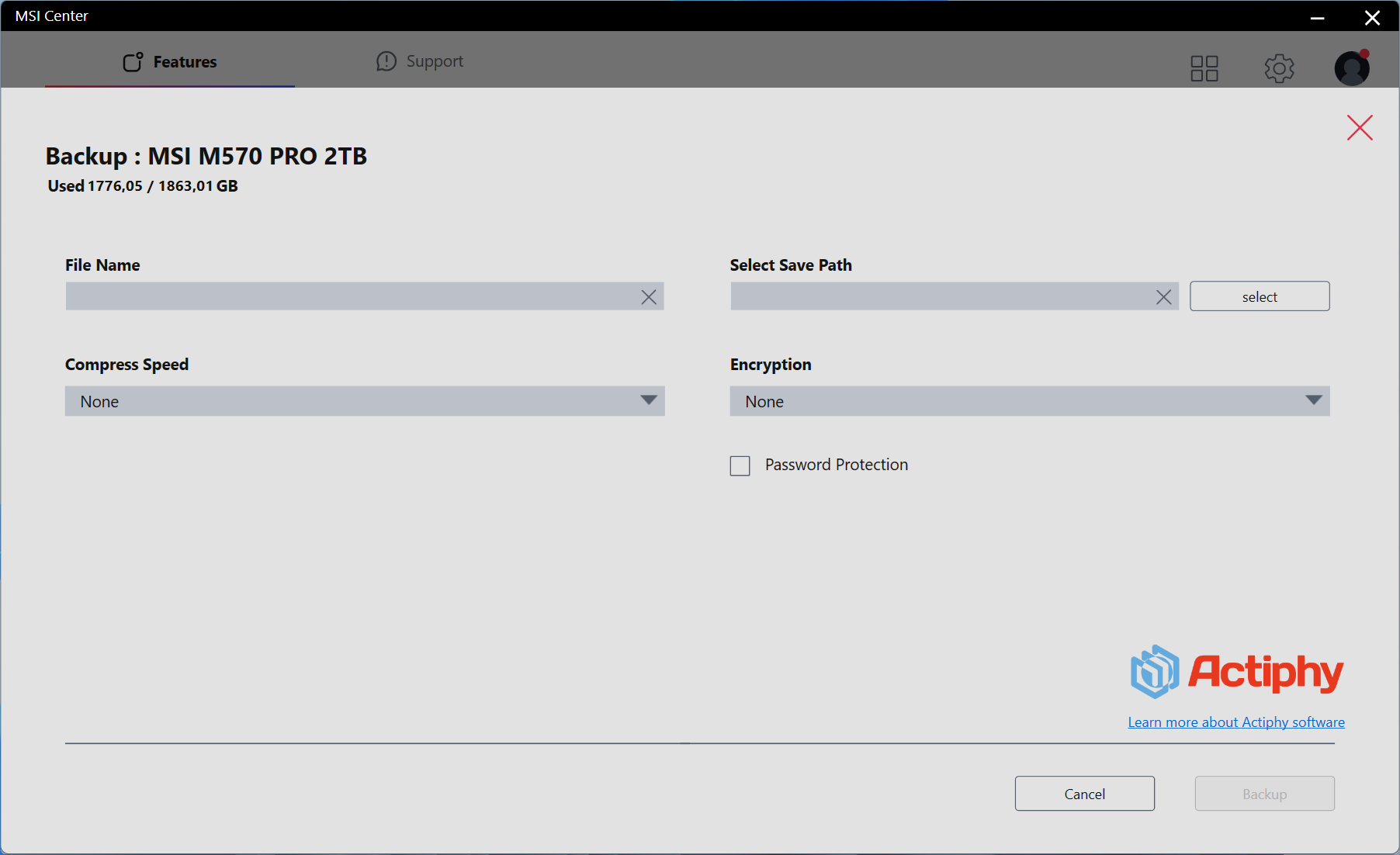Open Learn more about Actiphy software link

(x=1235, y=722)
